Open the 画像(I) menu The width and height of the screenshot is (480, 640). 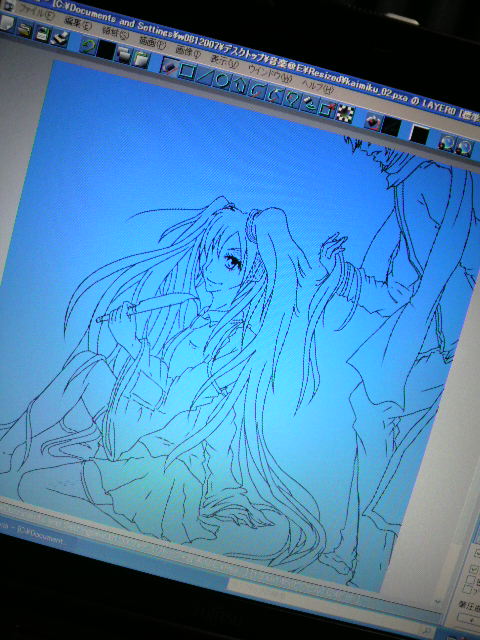coord(188,53)
